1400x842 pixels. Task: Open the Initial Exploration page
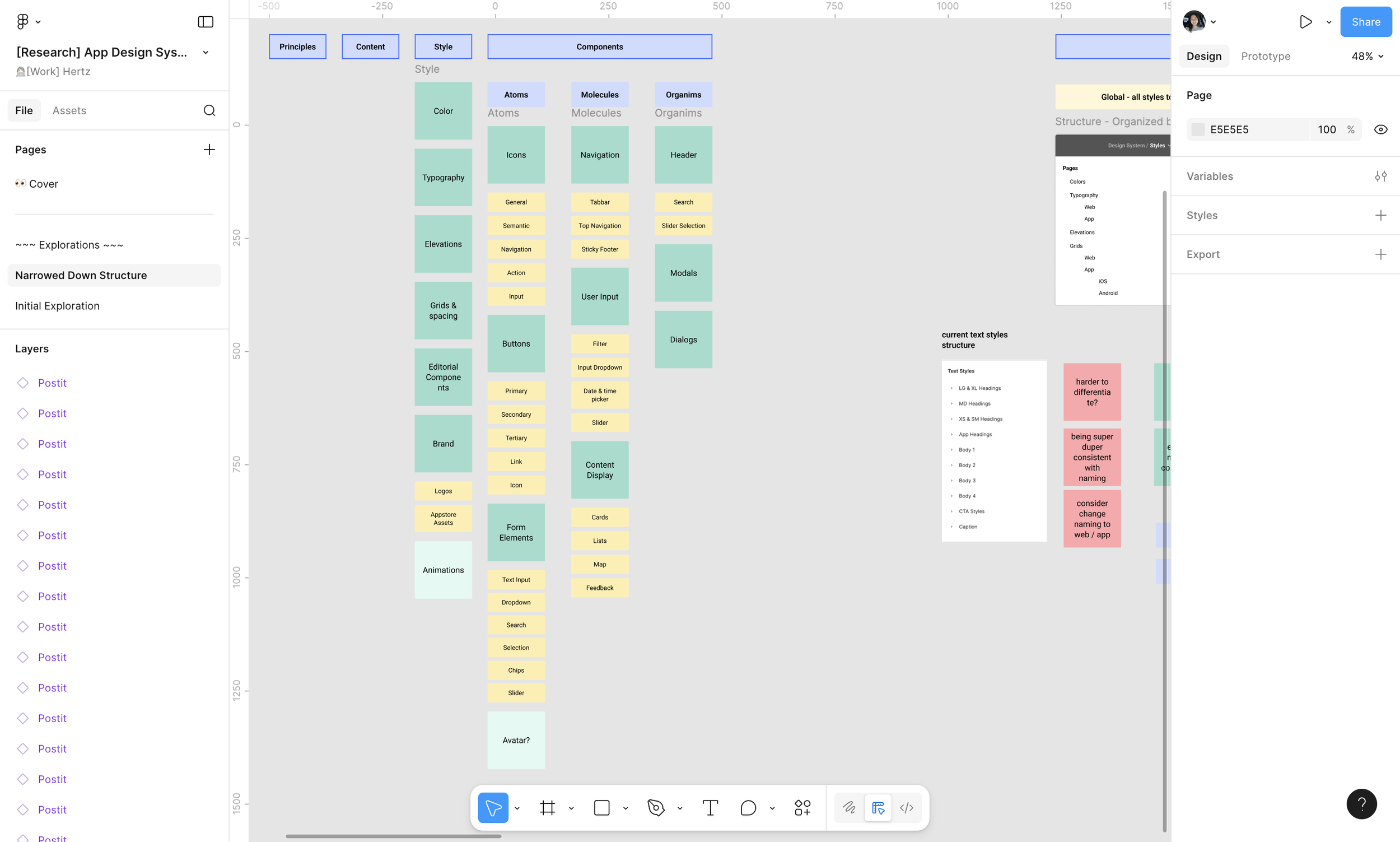coord(57,306)
